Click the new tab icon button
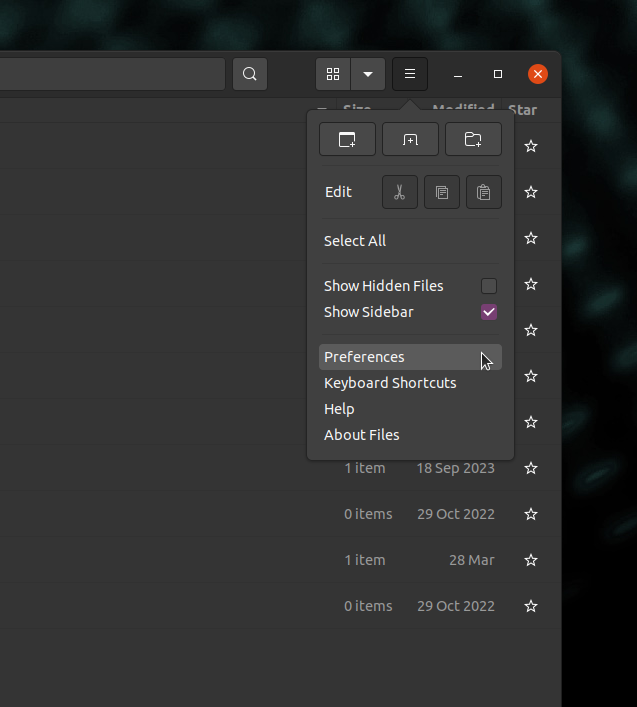 click(x=410, y=140)
